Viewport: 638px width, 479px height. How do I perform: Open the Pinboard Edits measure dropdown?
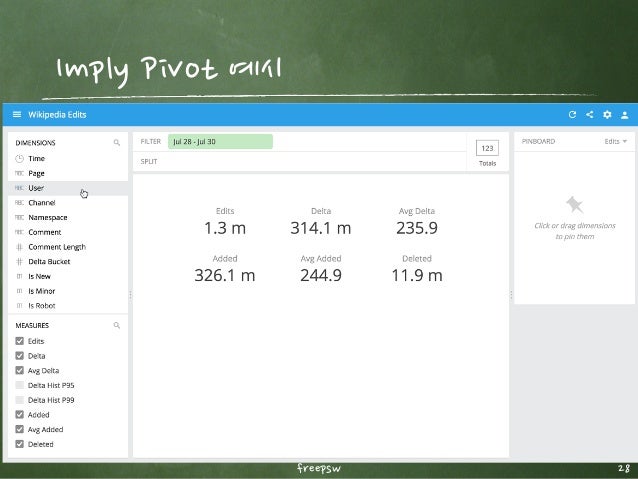615,141
